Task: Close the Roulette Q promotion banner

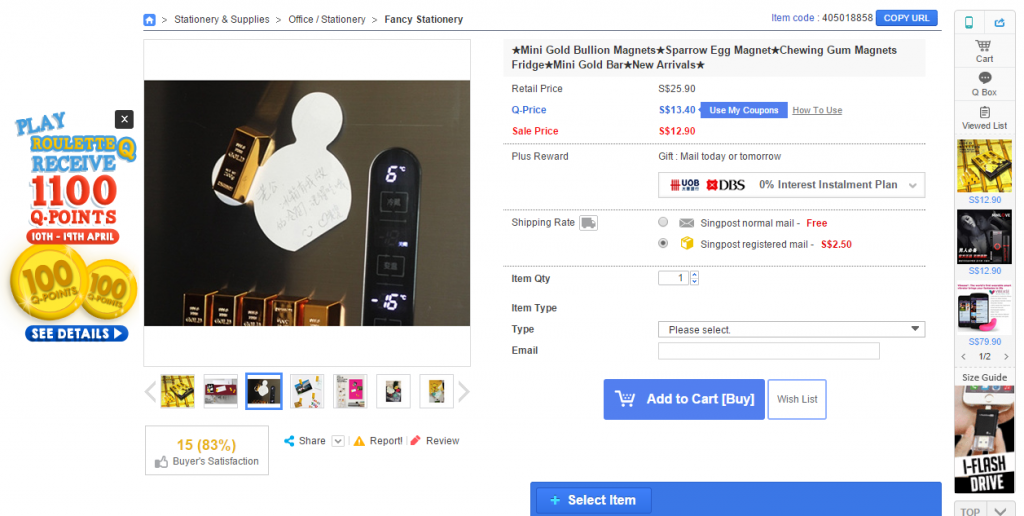Action: pyautogui.click(x=124, y=119)
